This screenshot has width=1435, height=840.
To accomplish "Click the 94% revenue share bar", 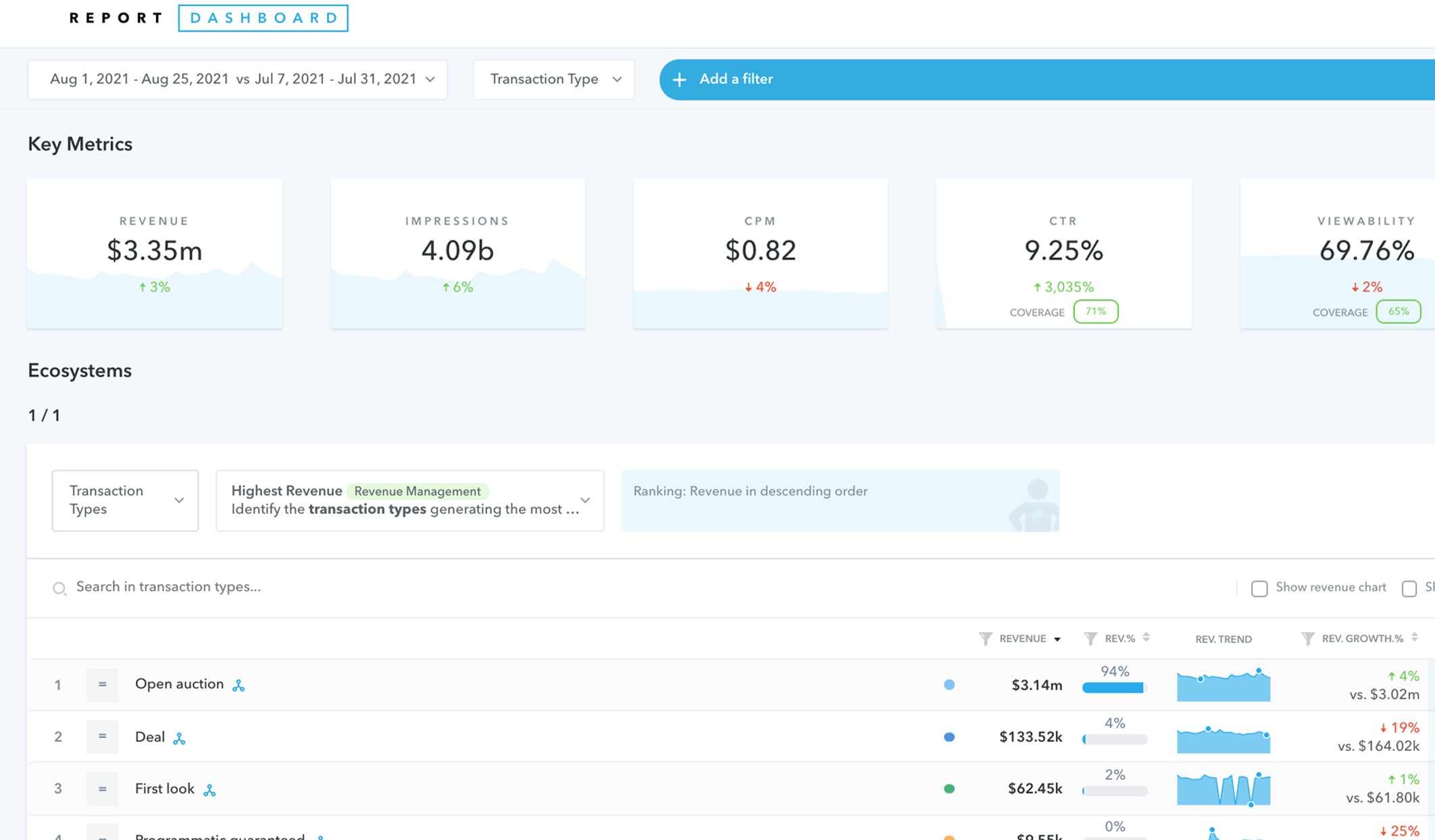I will [1115, 687].
